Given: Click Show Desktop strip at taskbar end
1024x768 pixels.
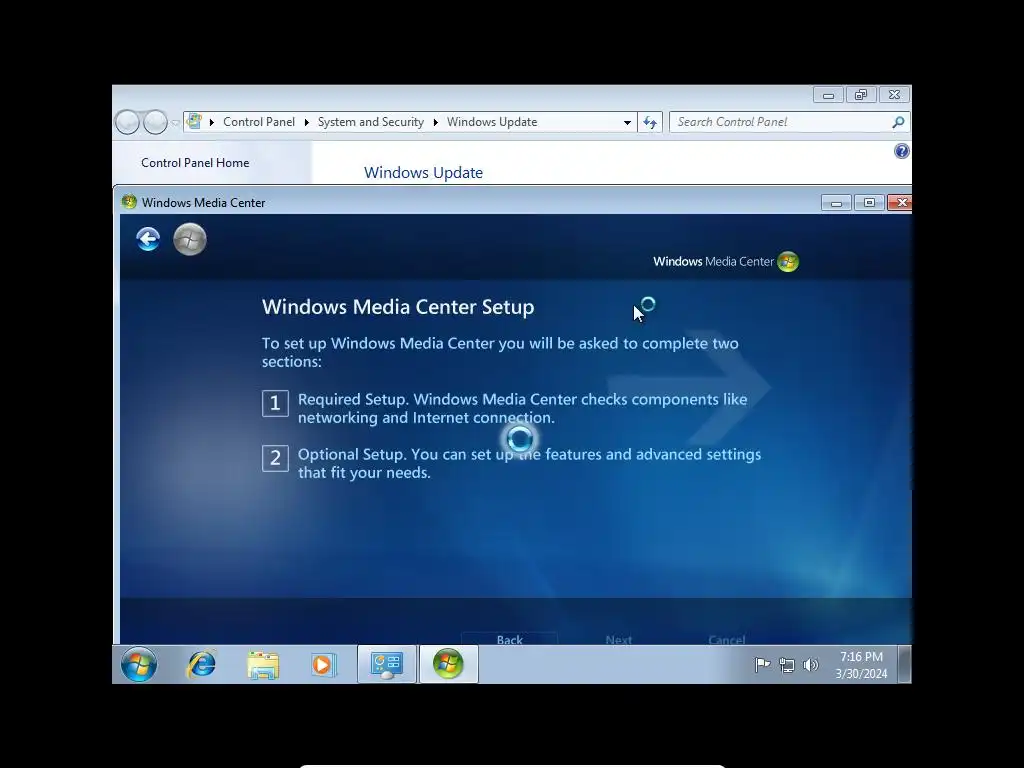Looking at the screenshot, I should click(904, 664).
